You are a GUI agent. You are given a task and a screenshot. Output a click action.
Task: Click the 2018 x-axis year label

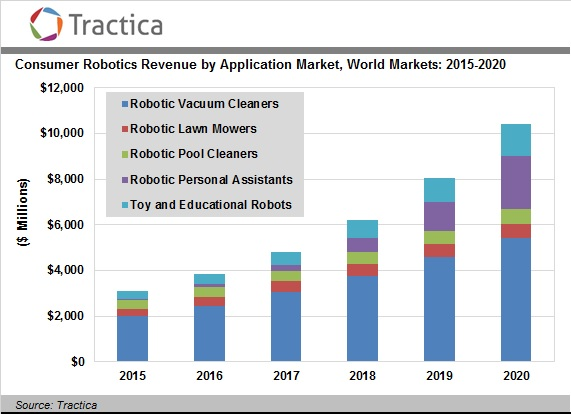point(362,375)
